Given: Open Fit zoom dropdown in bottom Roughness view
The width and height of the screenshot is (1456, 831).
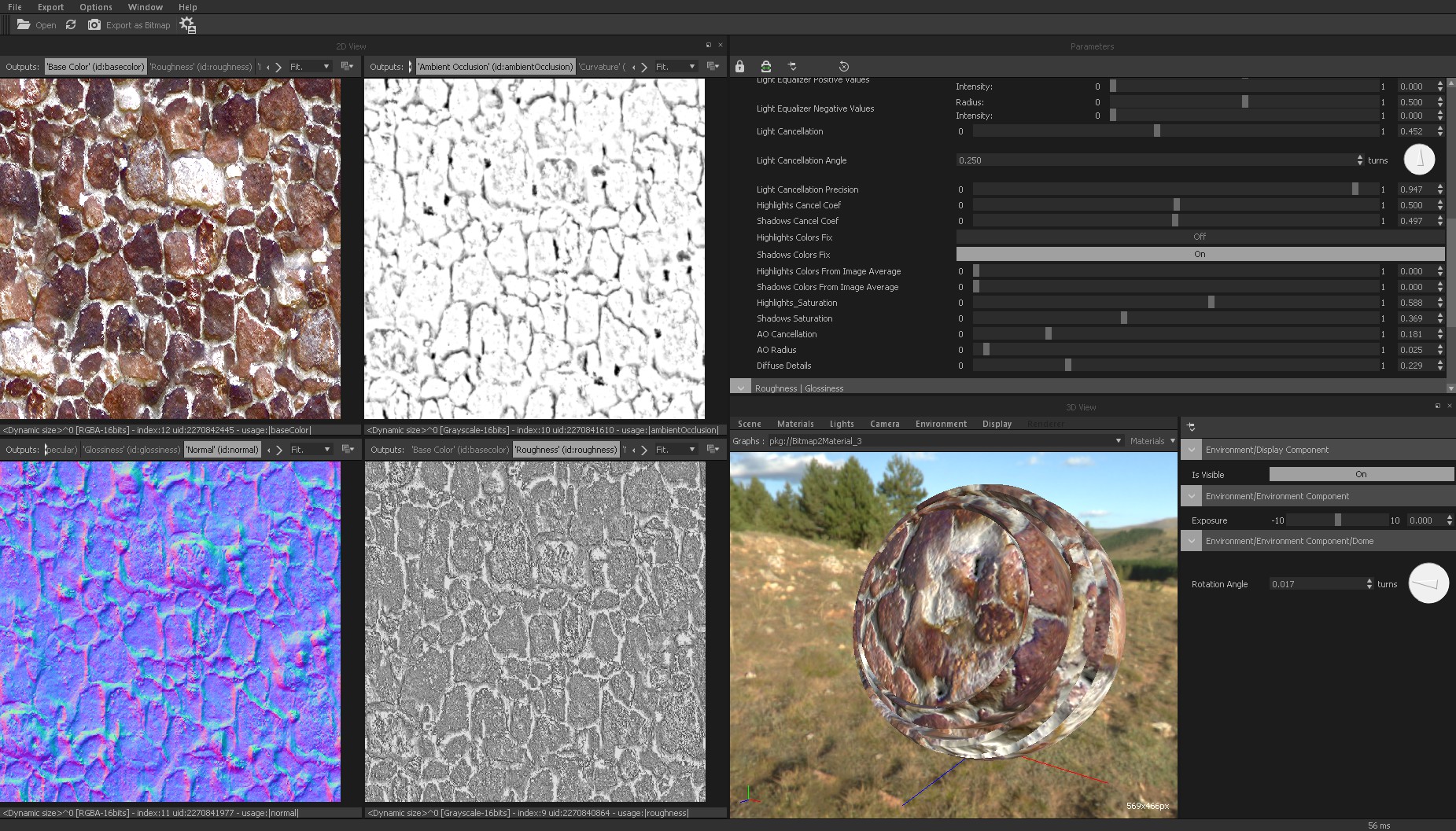Looking at the screenshot, I should pyautogui.click(x=676, y=450).
